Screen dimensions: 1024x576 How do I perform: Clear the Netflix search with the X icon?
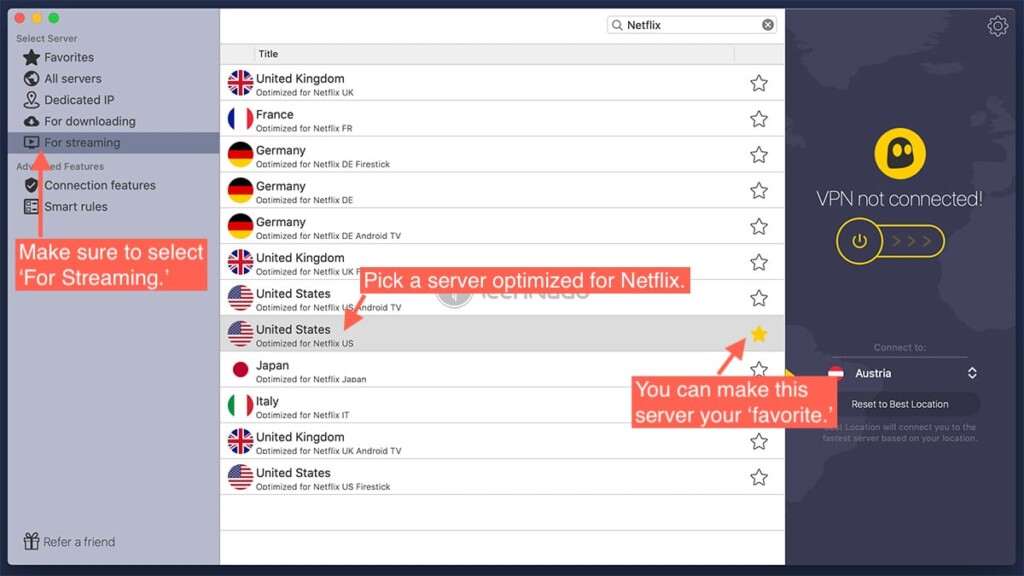coord(767,25)
